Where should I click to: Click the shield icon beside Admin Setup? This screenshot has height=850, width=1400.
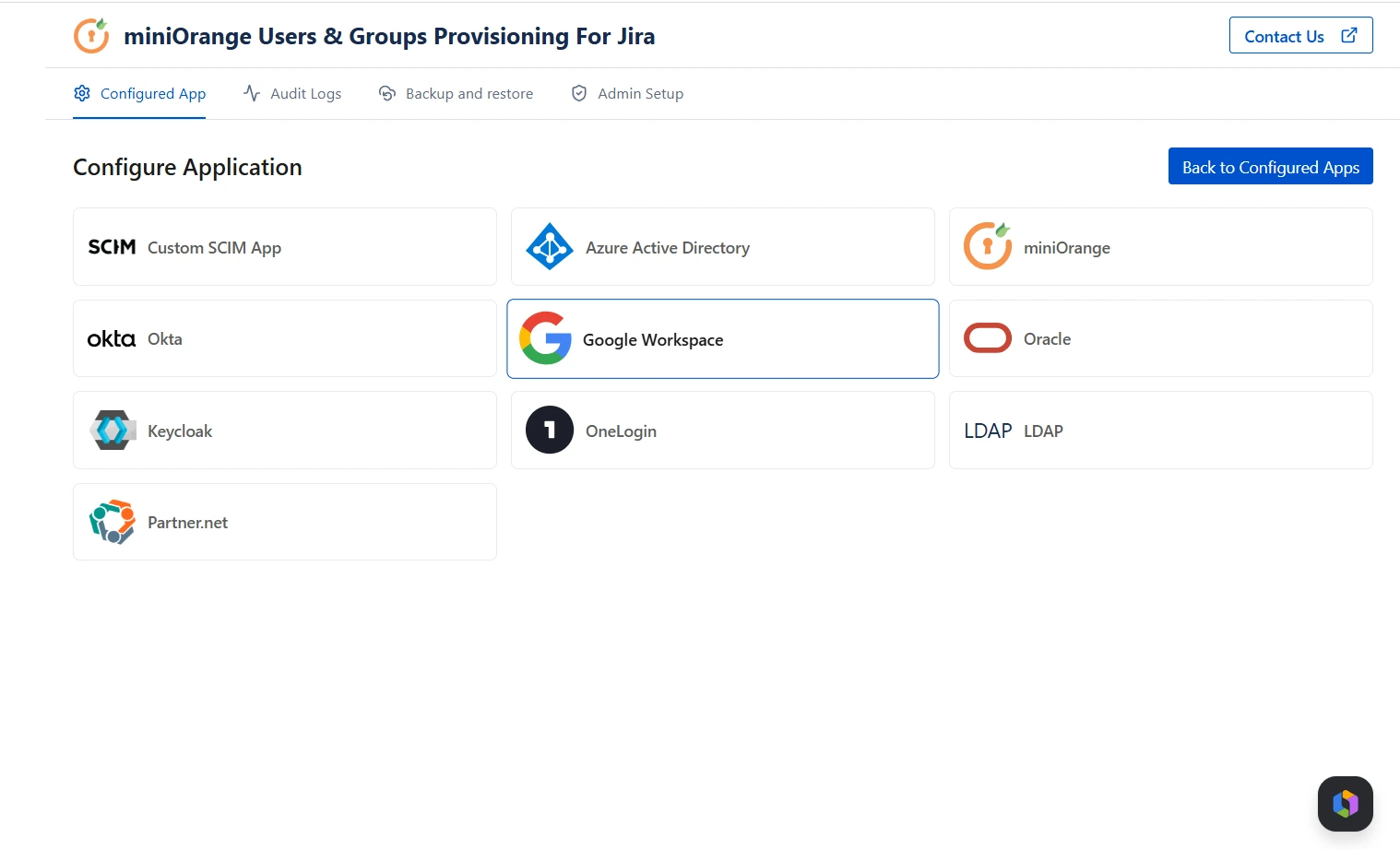pos(579,93)
